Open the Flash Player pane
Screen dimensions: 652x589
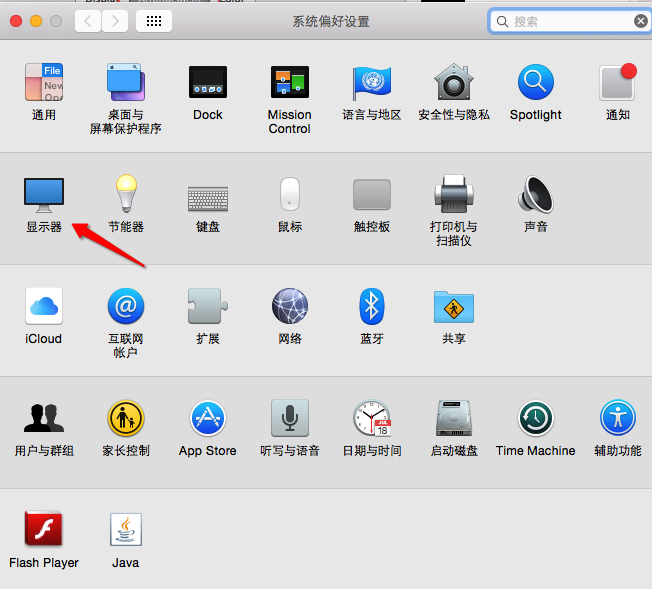(44, 531)
